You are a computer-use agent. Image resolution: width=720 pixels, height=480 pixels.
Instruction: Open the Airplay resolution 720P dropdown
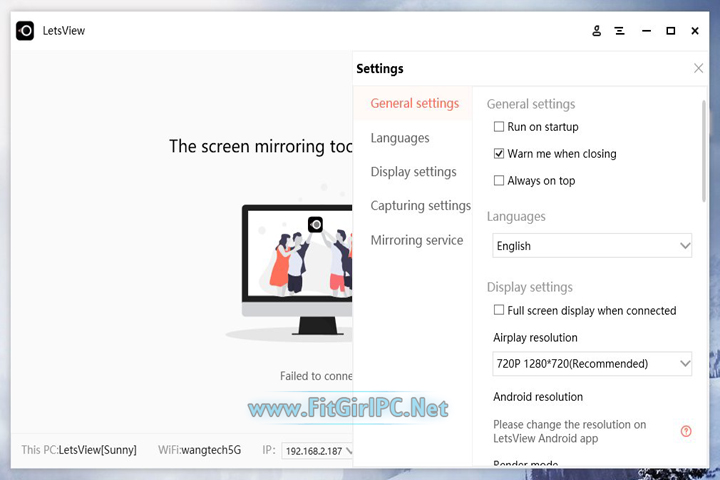[x=592, y=363]
